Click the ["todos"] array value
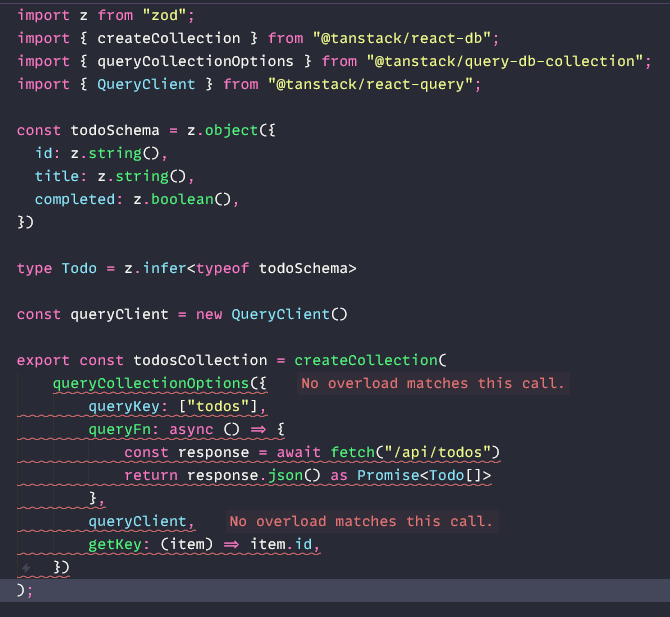 [x=218, y=407]
